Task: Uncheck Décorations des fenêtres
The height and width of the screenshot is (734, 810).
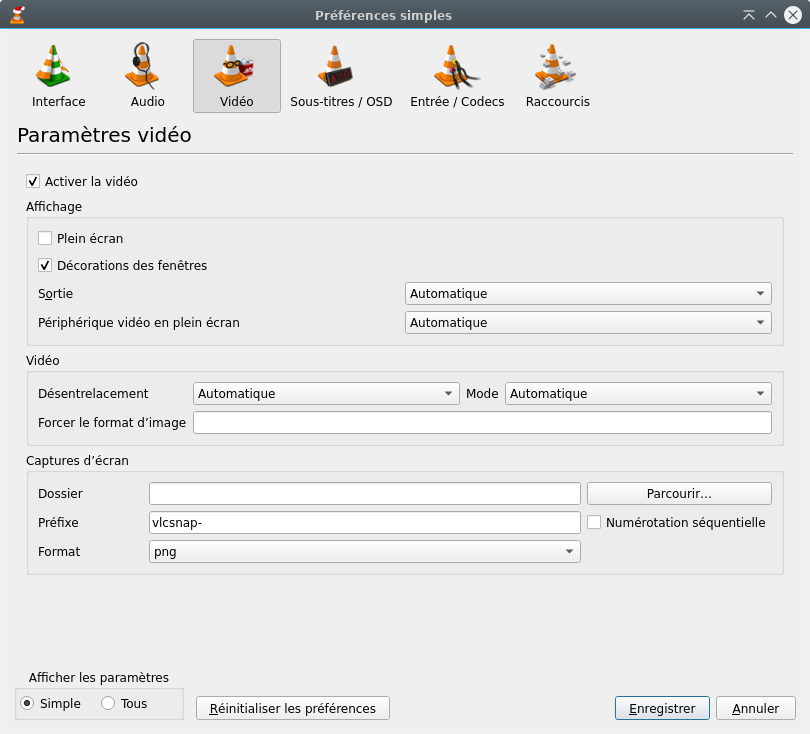Action: (45, 266)
